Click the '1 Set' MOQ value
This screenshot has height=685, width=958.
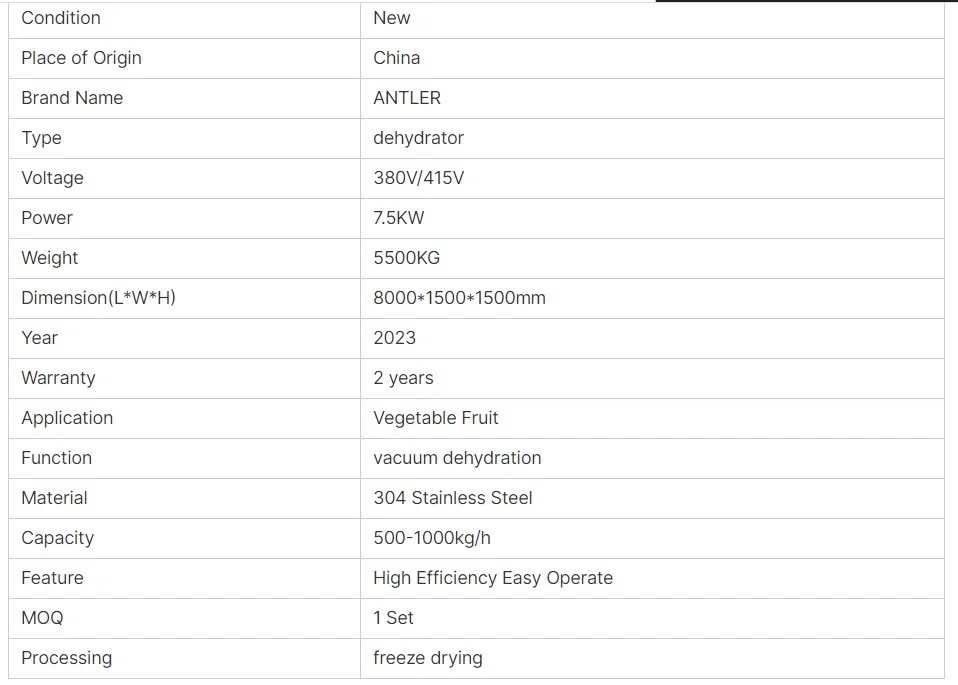pyautogui.click(x=393, y=618)
